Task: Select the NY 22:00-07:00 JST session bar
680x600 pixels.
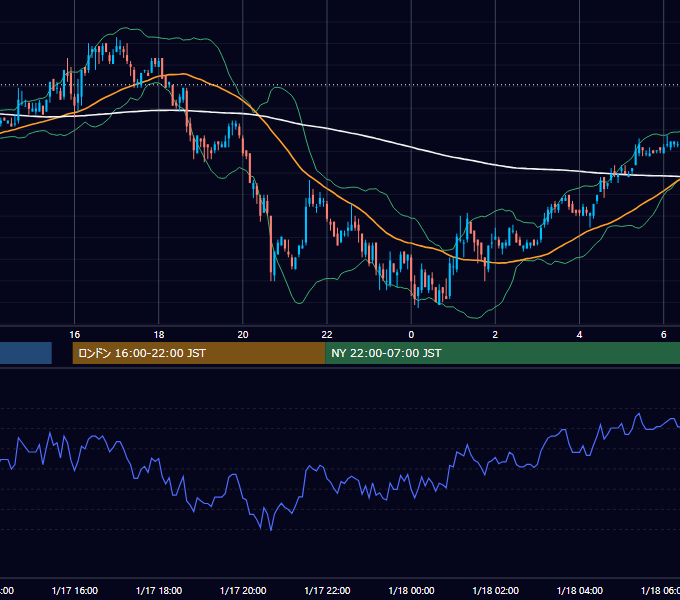Action: coord(502,353)
